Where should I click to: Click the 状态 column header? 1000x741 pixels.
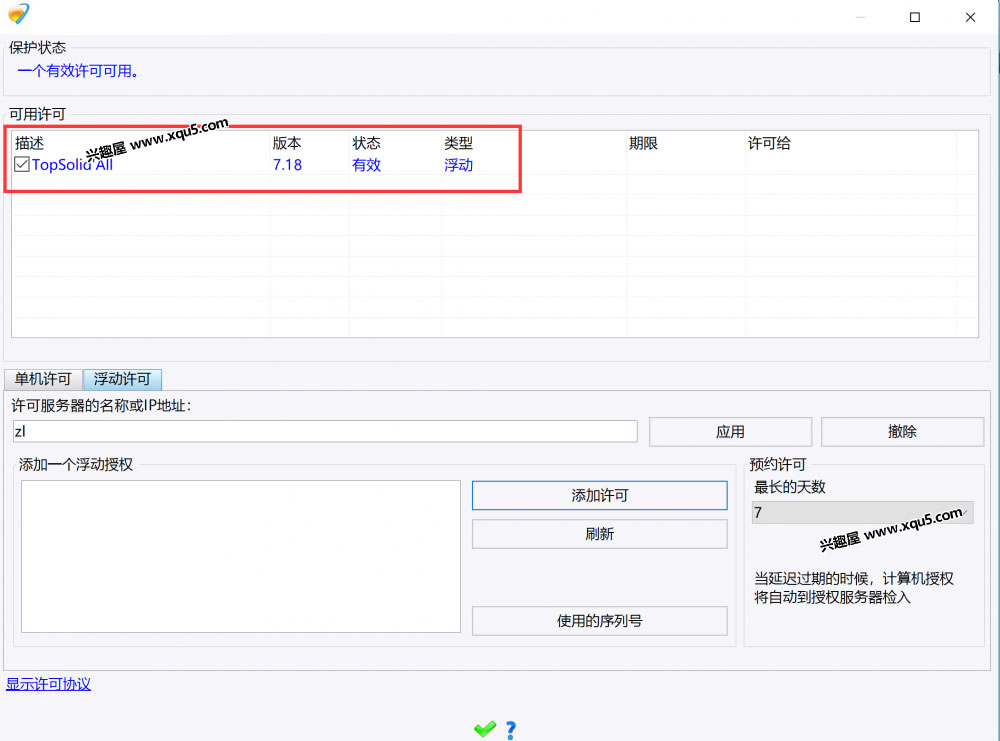367,143
